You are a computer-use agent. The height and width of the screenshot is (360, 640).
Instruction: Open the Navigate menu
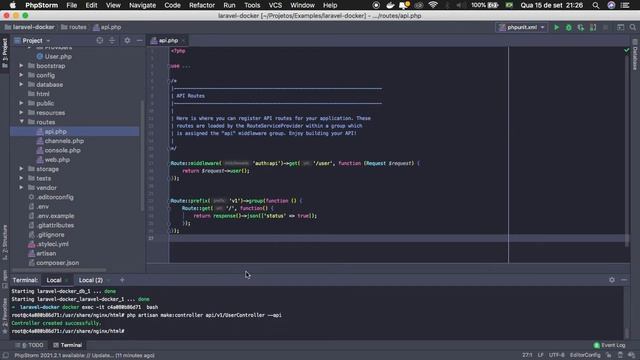[x=142, y=5]
